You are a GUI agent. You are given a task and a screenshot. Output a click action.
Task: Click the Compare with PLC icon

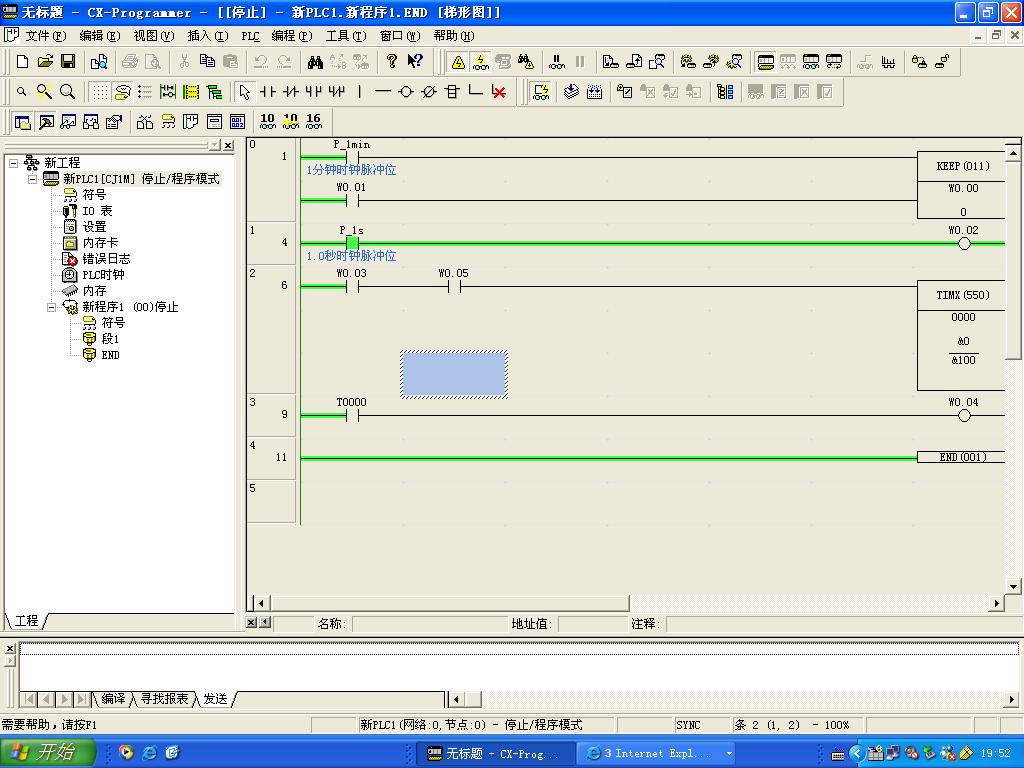click(x=657, y=61)
